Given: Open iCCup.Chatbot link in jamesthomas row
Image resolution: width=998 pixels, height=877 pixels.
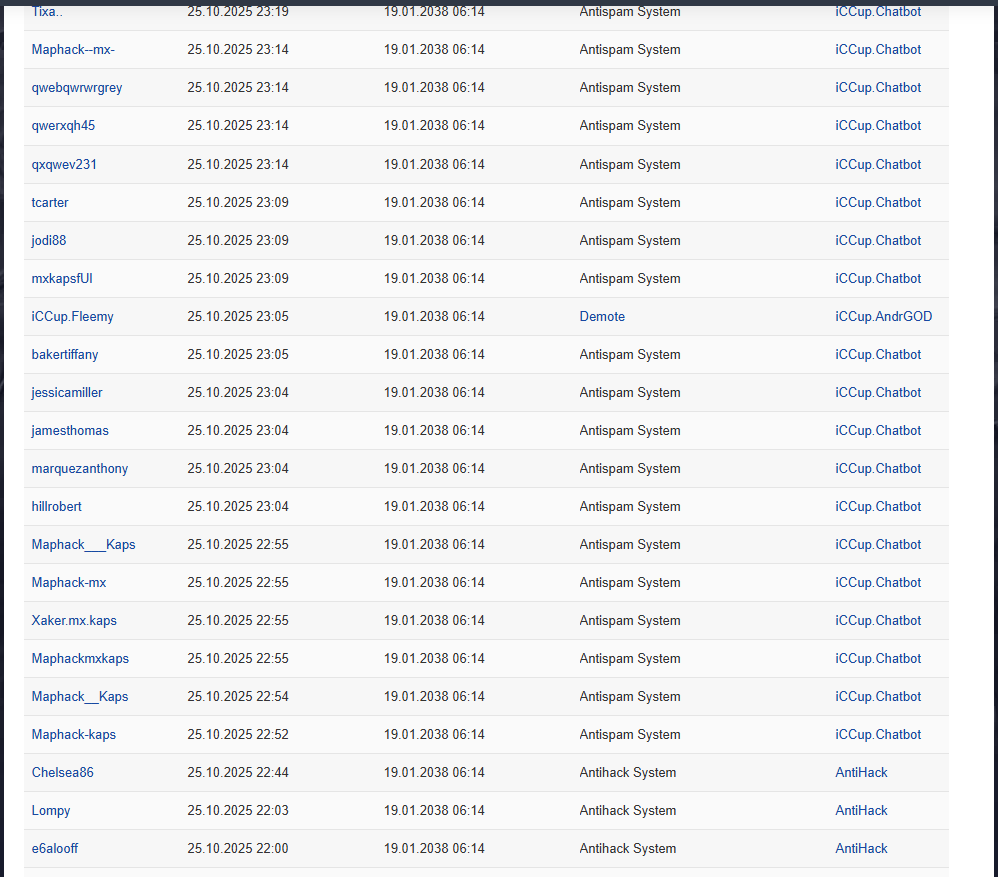Looking at the screenshot, I should [878, 431].
